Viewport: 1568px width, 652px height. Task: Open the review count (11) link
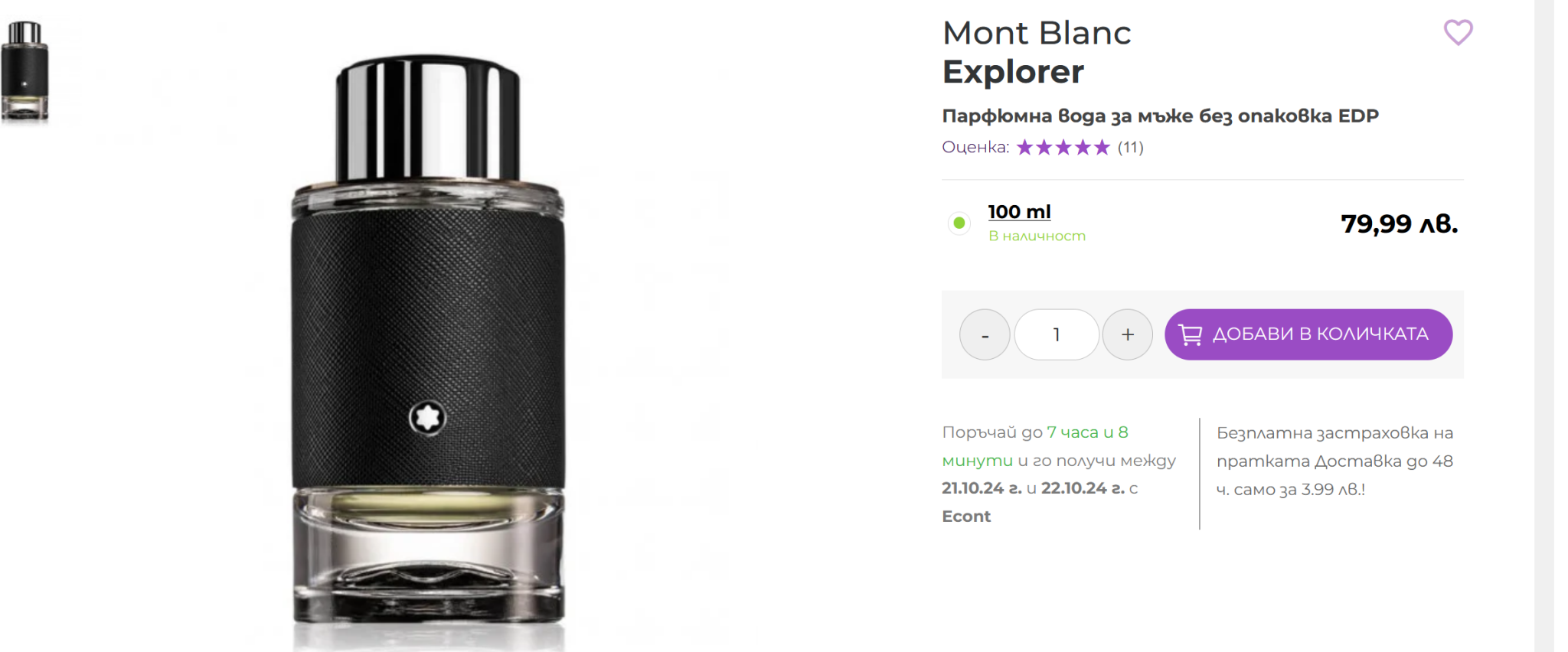1130,147
